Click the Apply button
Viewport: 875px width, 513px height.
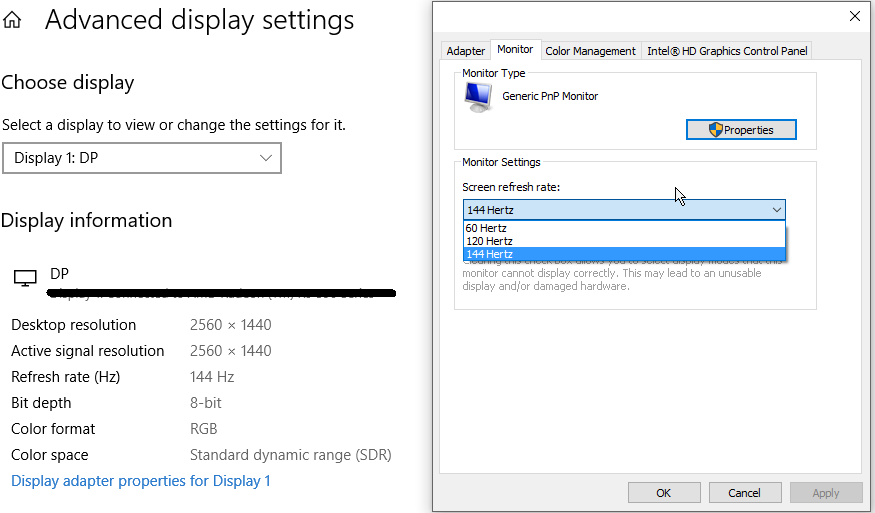point(826,493)
